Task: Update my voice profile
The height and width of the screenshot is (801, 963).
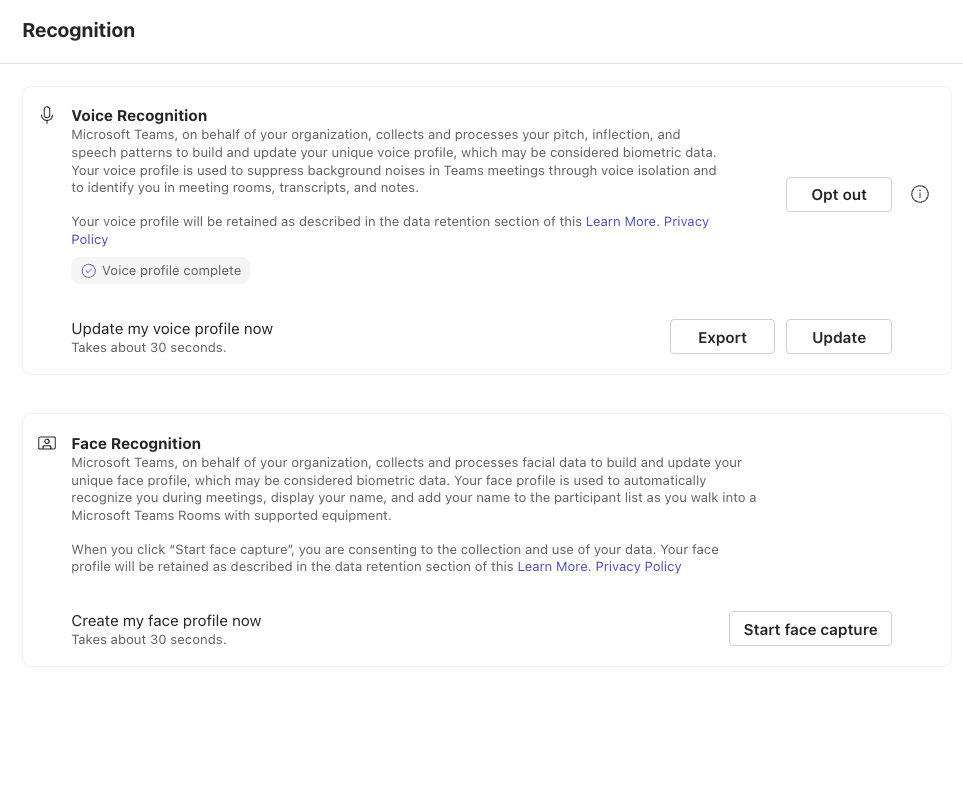Action: 838,337
